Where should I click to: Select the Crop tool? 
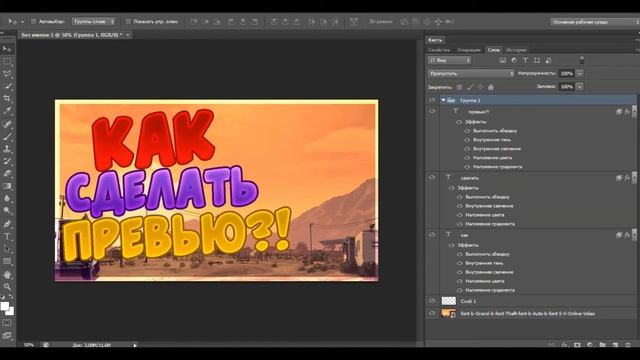pyautogui.click(x=7, y=98)
